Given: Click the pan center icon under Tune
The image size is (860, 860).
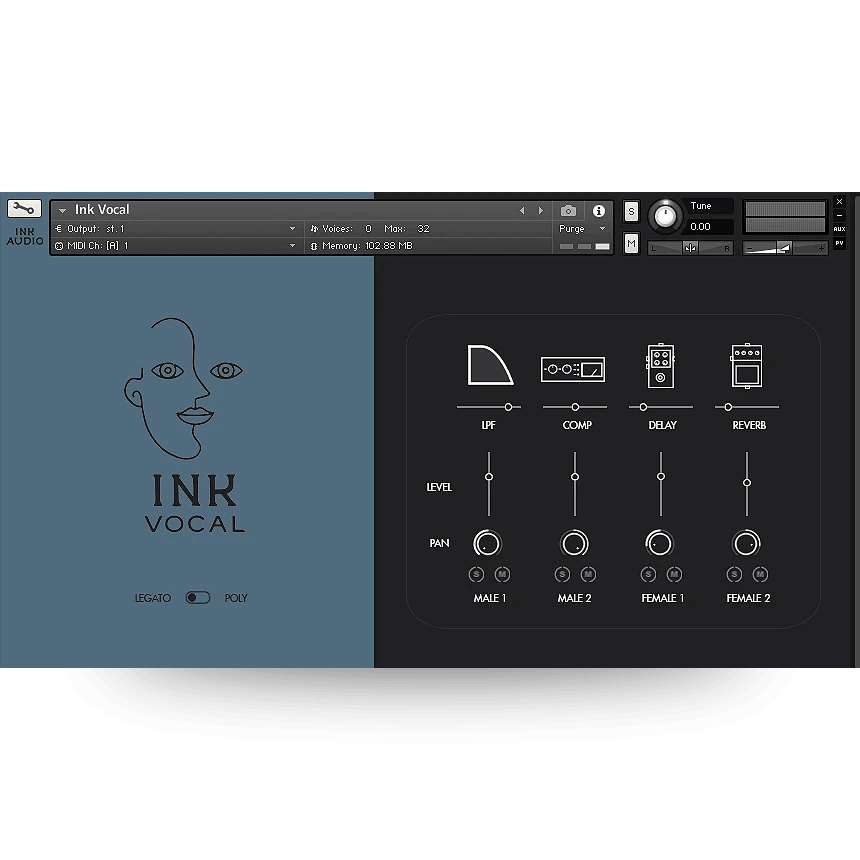Looking at the screenshot, I should tap(690, 248).
